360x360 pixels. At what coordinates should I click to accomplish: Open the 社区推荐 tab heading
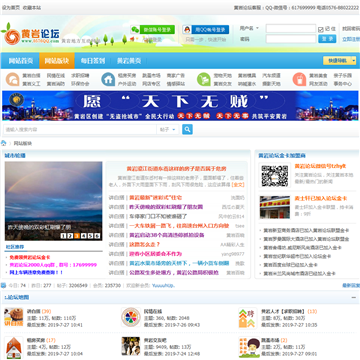(14, 247)
